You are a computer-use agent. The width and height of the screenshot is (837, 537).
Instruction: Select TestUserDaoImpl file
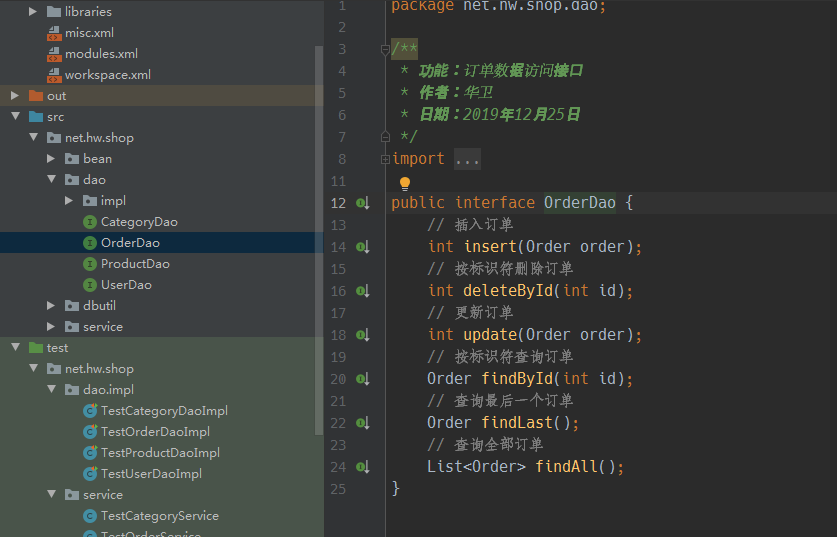coord(152,473)
